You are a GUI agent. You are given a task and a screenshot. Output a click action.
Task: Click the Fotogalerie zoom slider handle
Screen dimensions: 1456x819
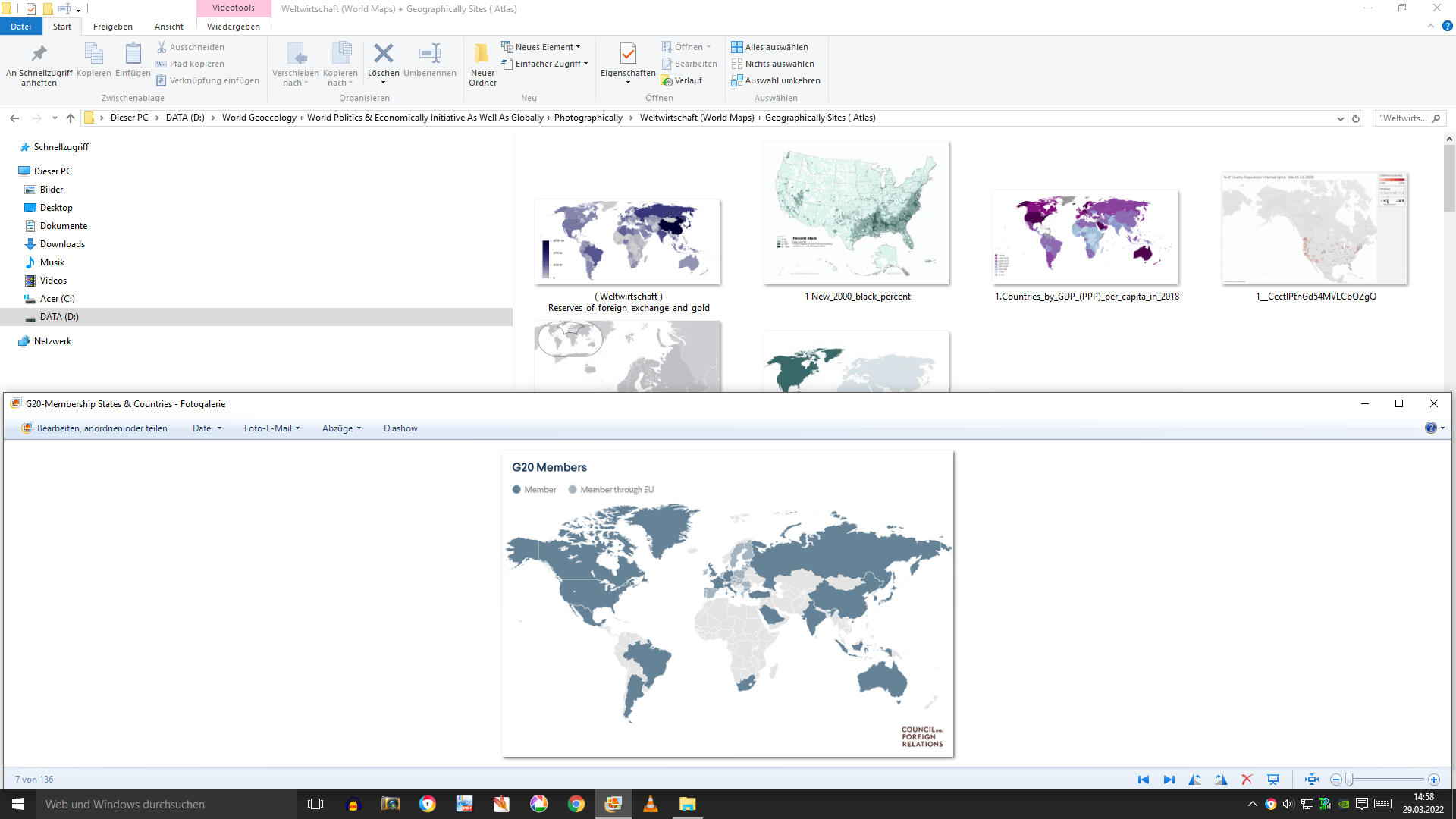click(1349, 780)
